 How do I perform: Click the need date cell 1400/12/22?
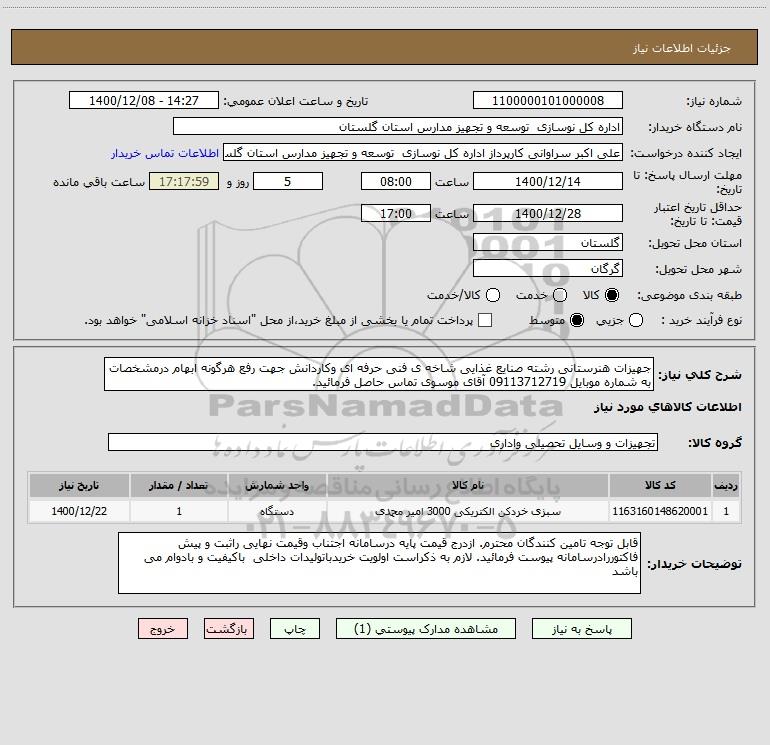[x=79, y=511]
